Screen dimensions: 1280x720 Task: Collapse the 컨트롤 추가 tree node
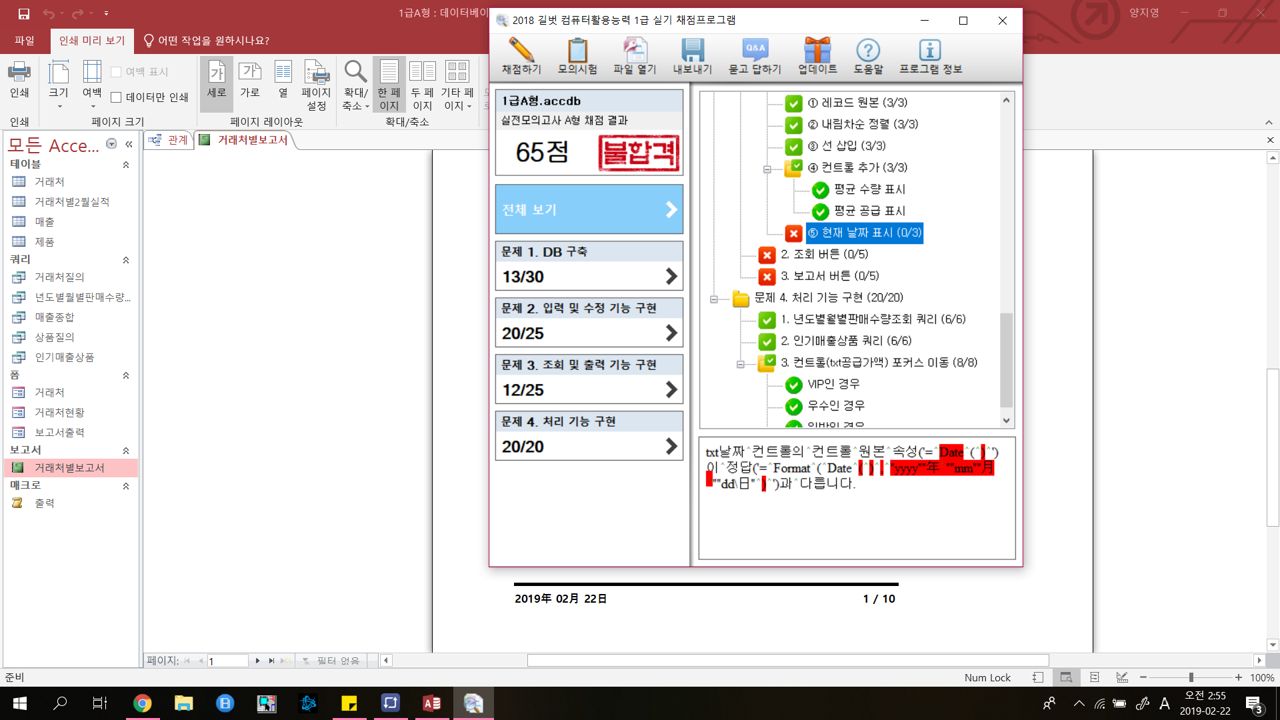point(767,168)
